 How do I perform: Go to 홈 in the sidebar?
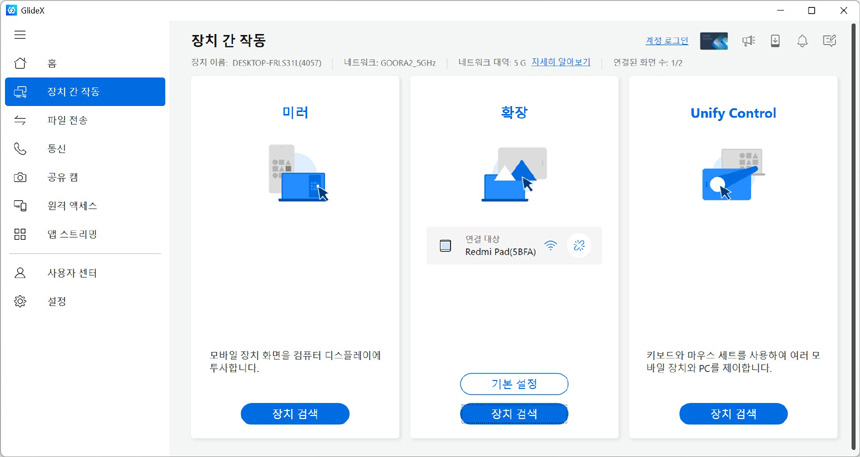click(52, 63)
